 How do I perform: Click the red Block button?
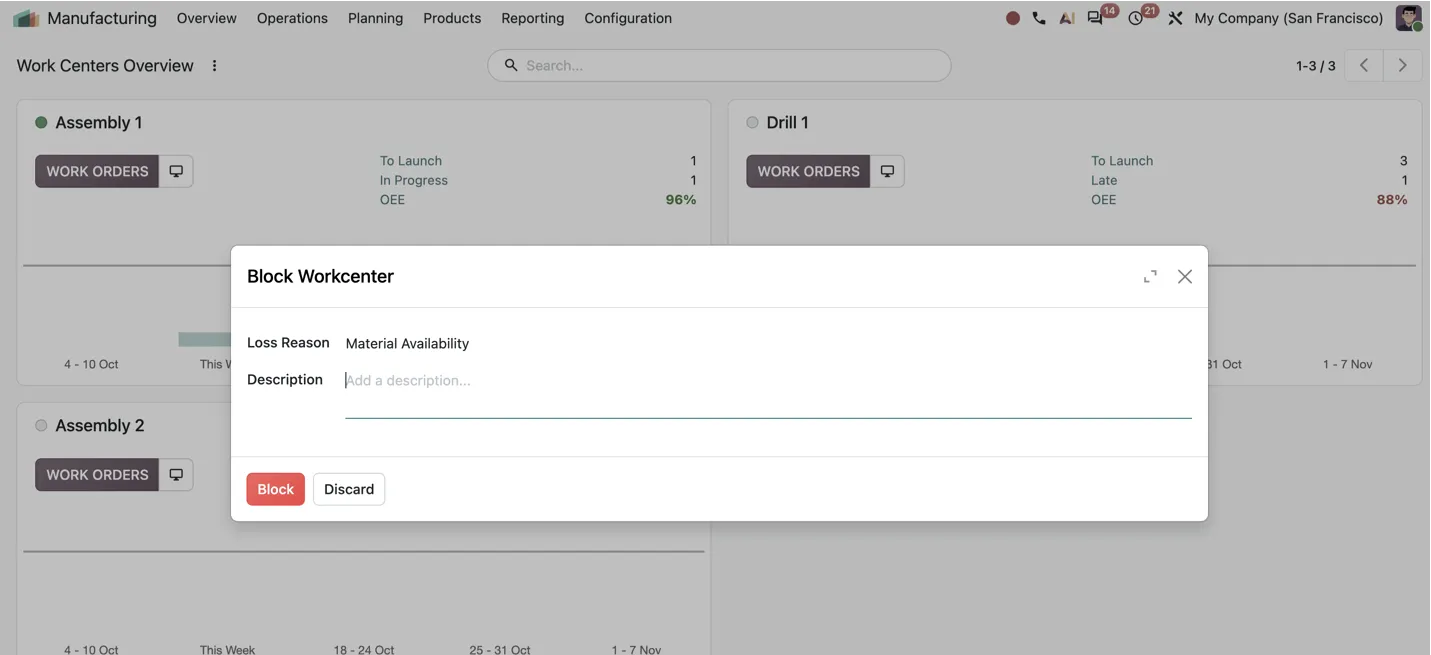click(x=276, y=489)
